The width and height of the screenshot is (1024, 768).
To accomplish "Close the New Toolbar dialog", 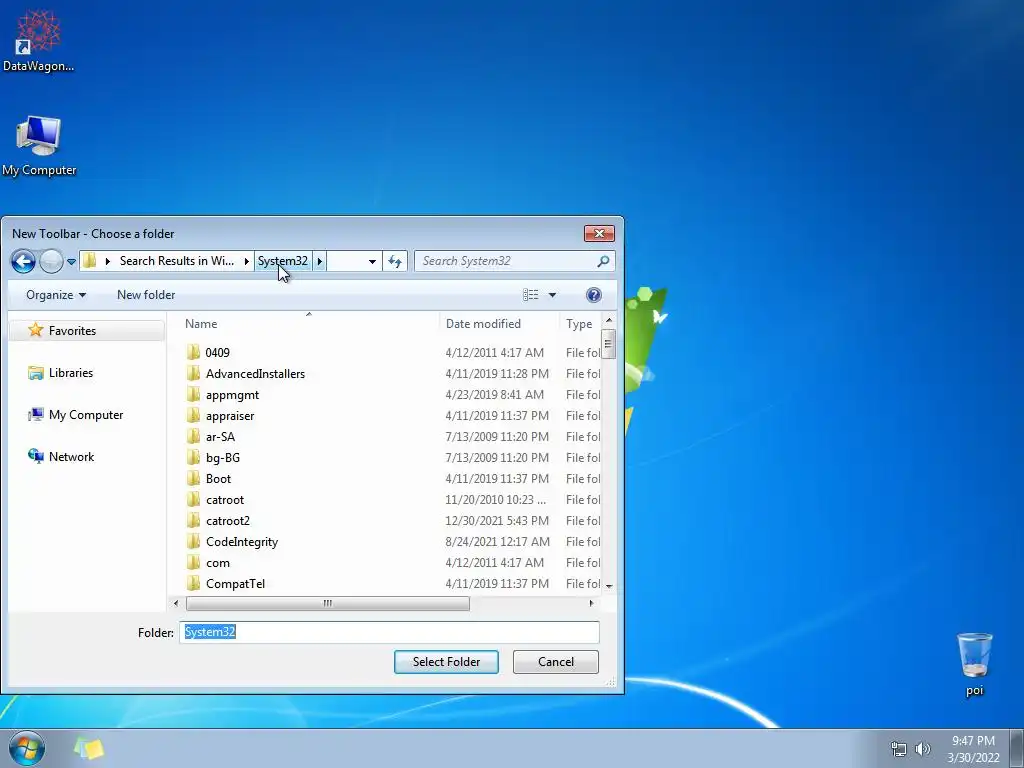I will pyautogui.click(x=599, y=234).
